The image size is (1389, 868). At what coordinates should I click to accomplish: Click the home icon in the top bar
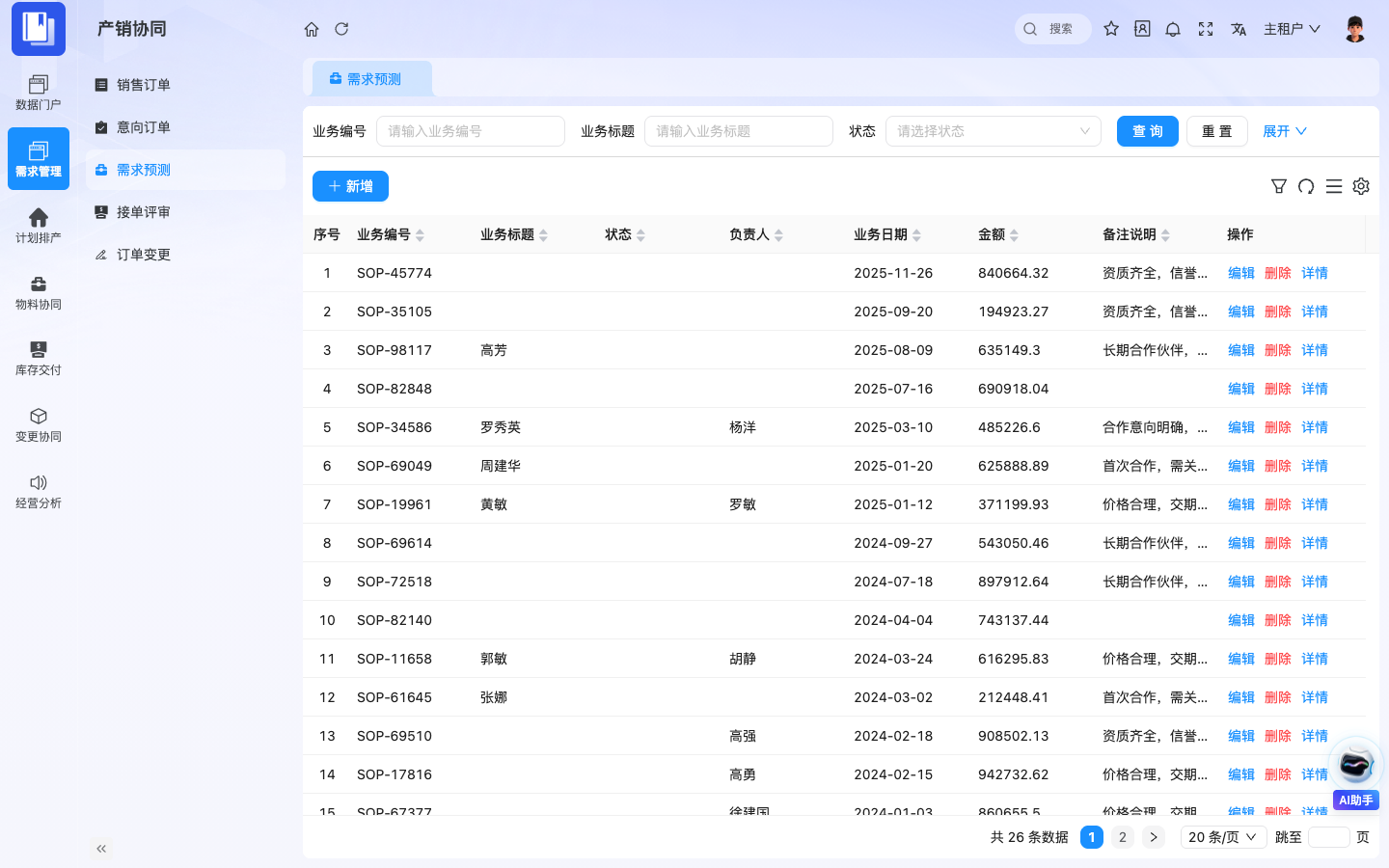[x=312, y=29]
